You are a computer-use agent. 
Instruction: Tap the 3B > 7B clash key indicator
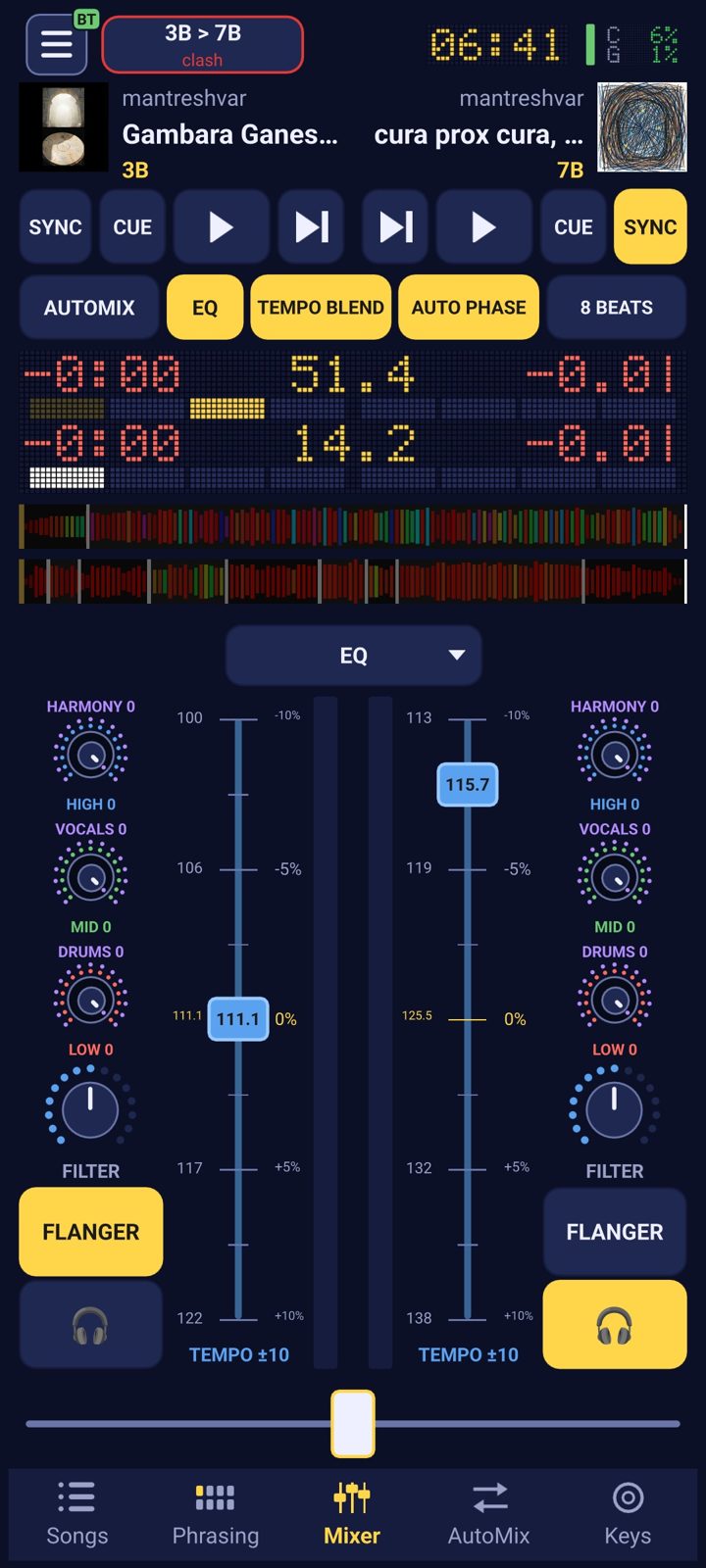202,45
